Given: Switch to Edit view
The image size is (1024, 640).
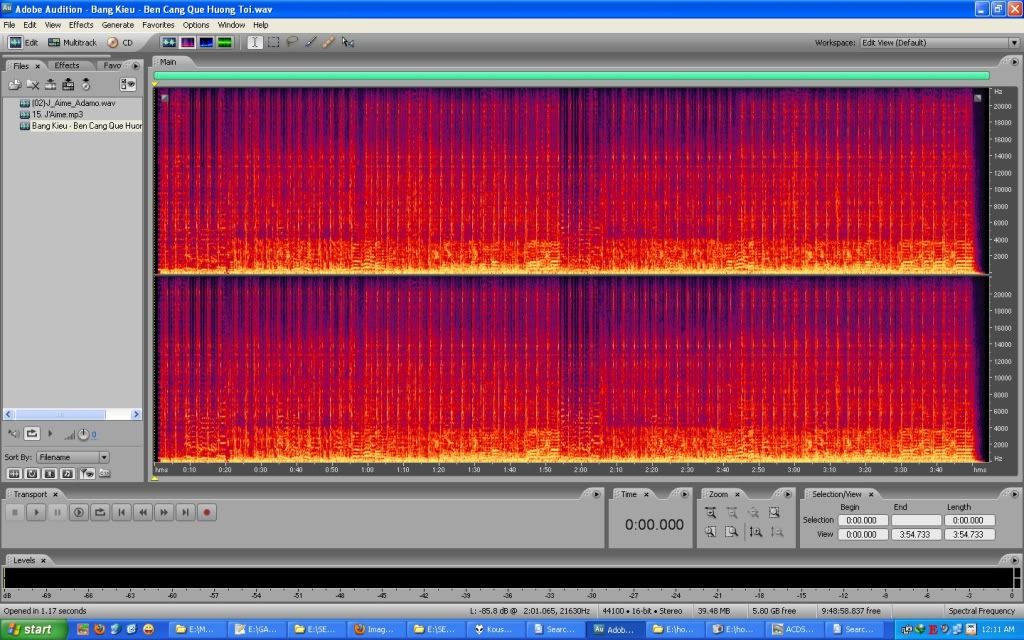Looking at the screenshot, I should [x=24, y=42].
